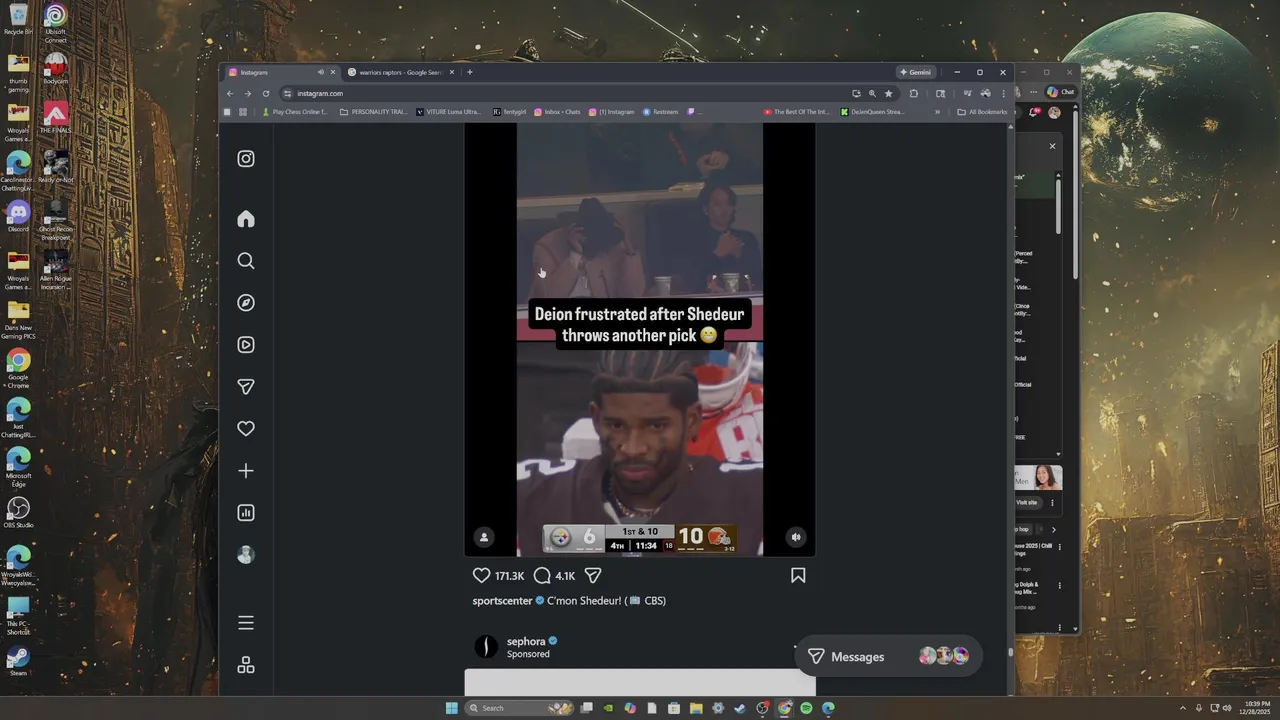Open the Restream bookmark
The width and height of the screenshot is (1280, 720).
pos(661,112)
